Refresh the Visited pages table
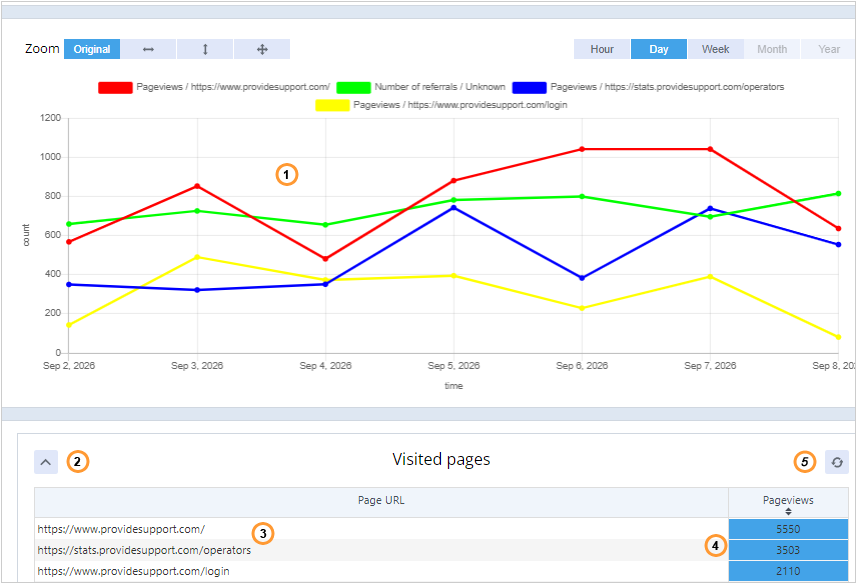This screenshot has width=857, height=584. [837, 462]
